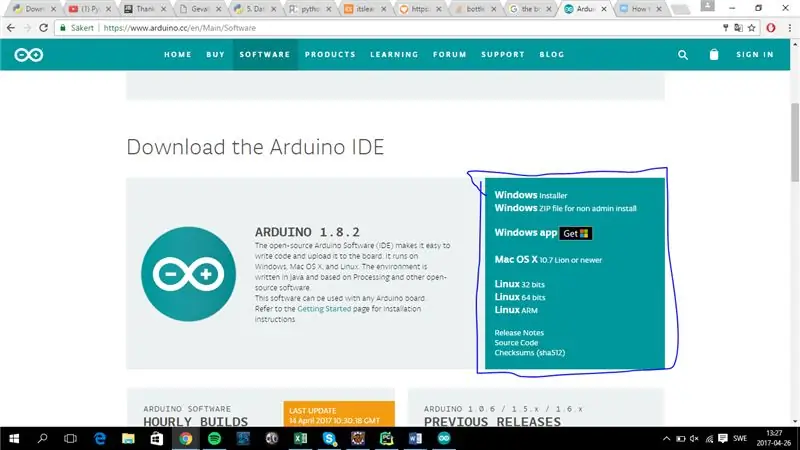Open the site search magnifier icon

(683, 55)
